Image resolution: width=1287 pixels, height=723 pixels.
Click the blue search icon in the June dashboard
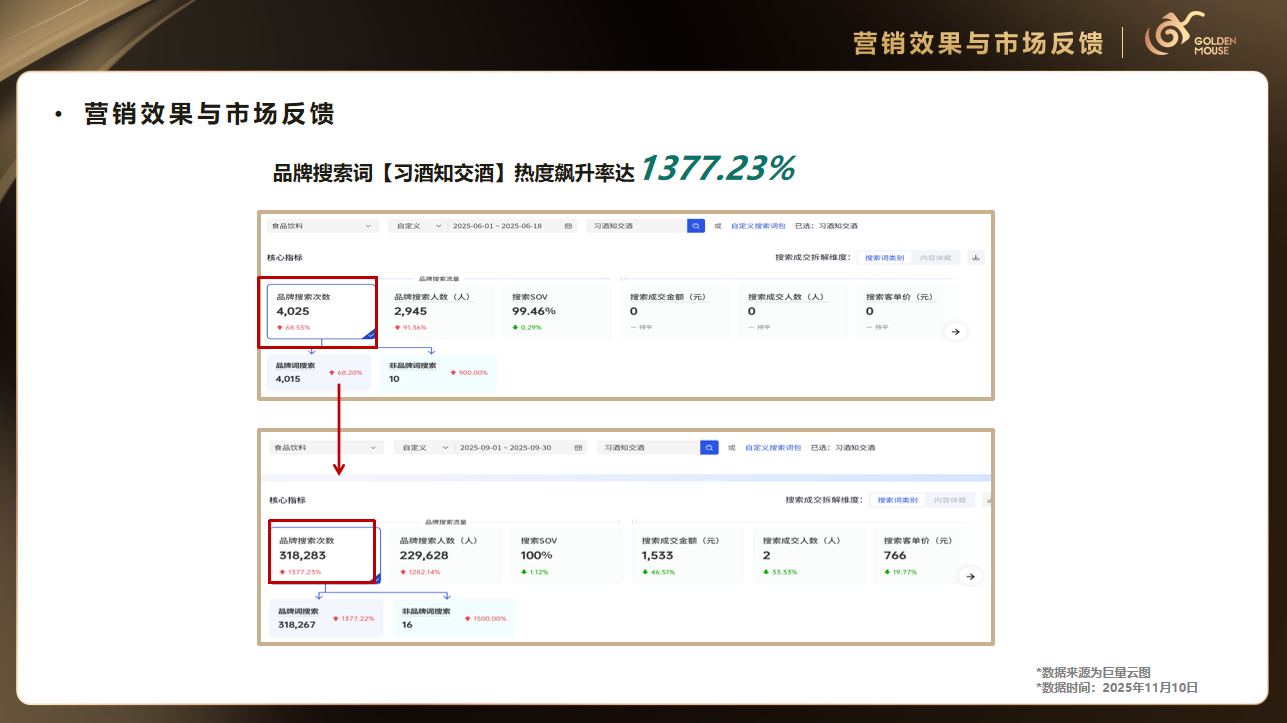[696, 226]
